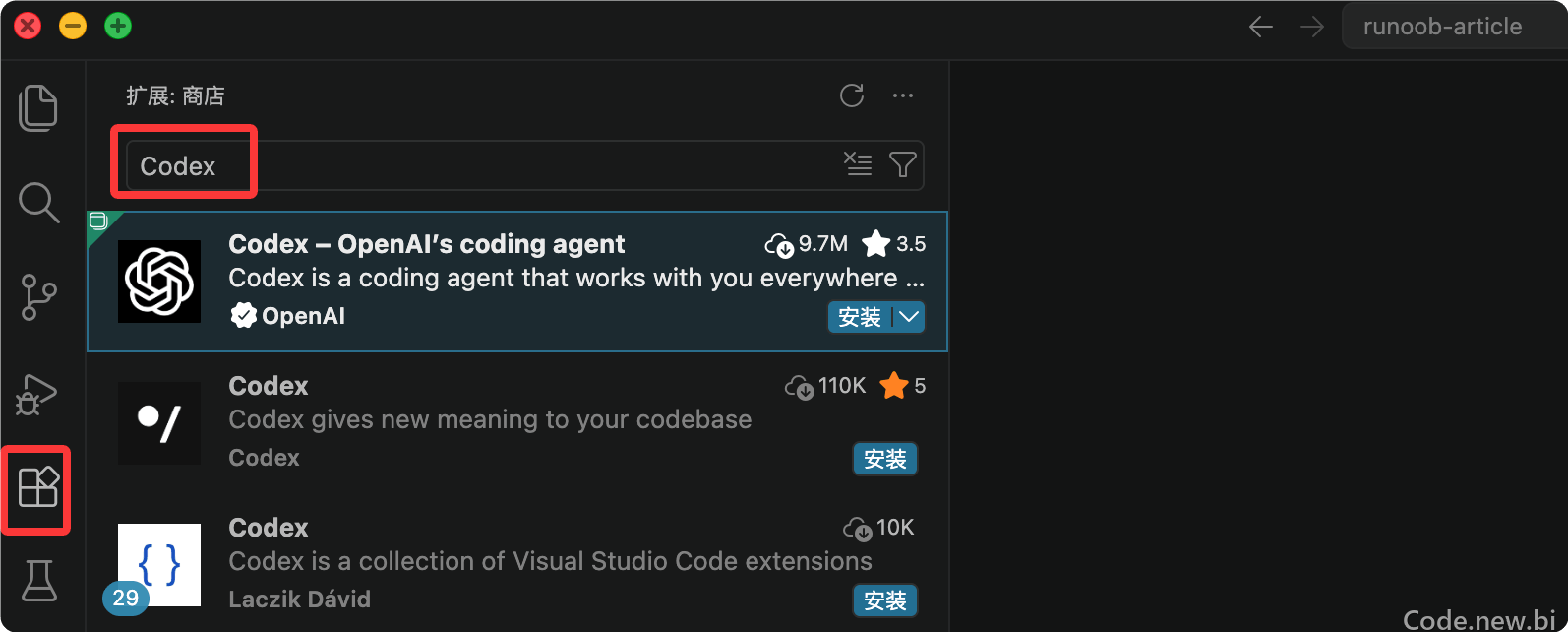Click the 29 extensions badge
The image size is (1568, 632).
[126, 598]
